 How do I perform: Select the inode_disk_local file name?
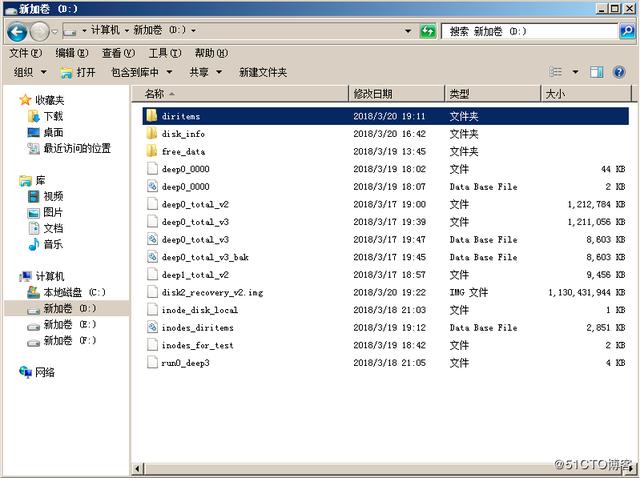[200, 310]
